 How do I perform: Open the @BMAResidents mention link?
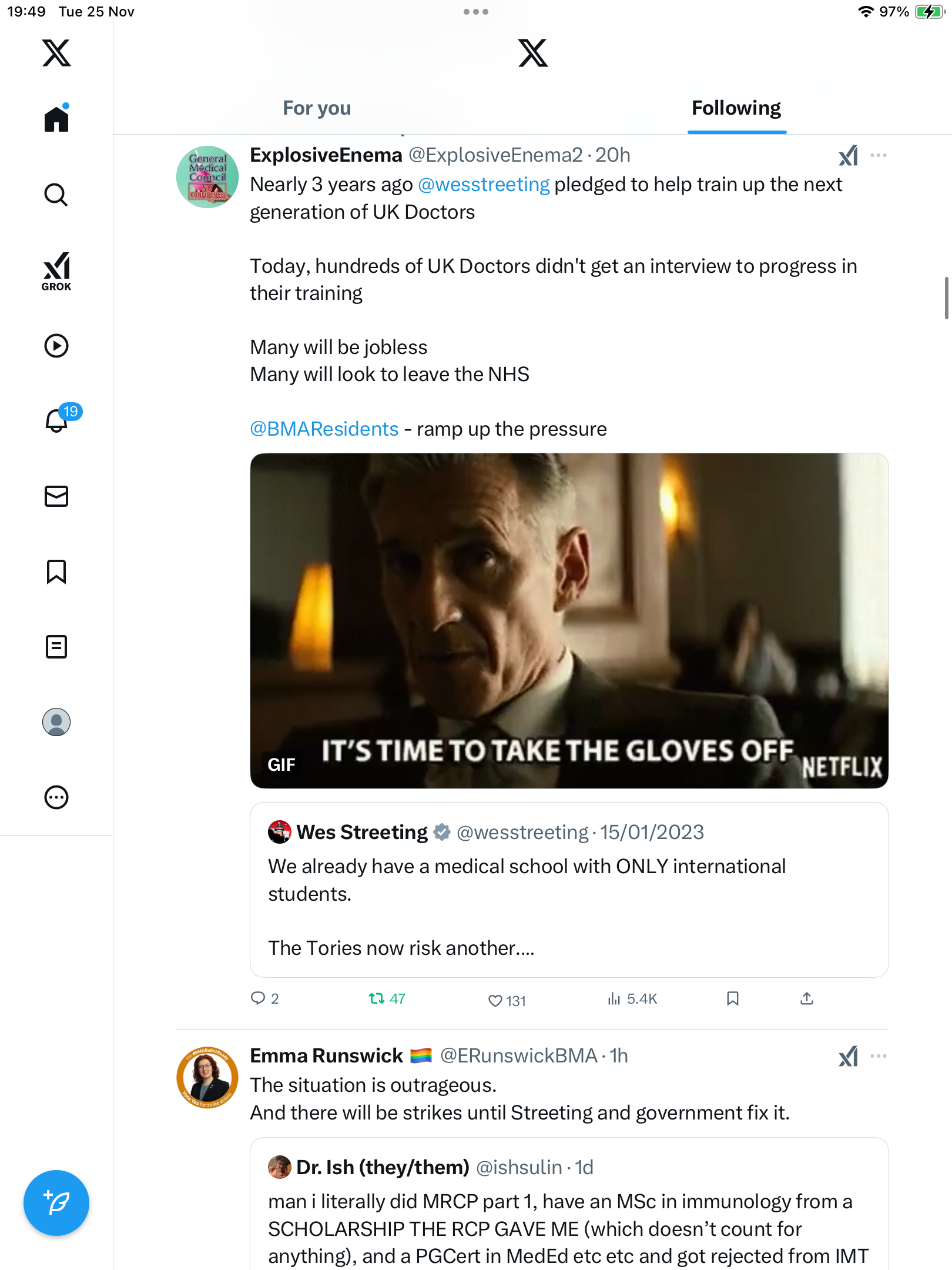tap(324, 429)
